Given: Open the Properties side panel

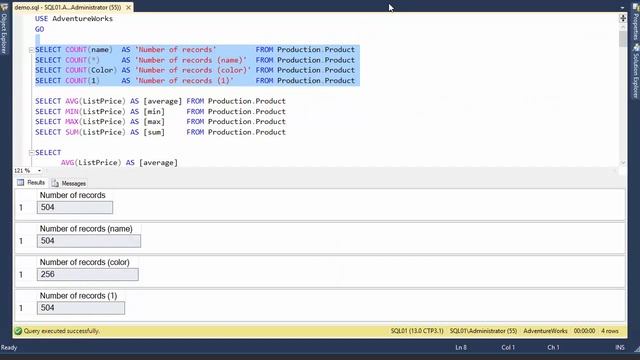Looking at the screenshot, I should (x=636, y=26).
